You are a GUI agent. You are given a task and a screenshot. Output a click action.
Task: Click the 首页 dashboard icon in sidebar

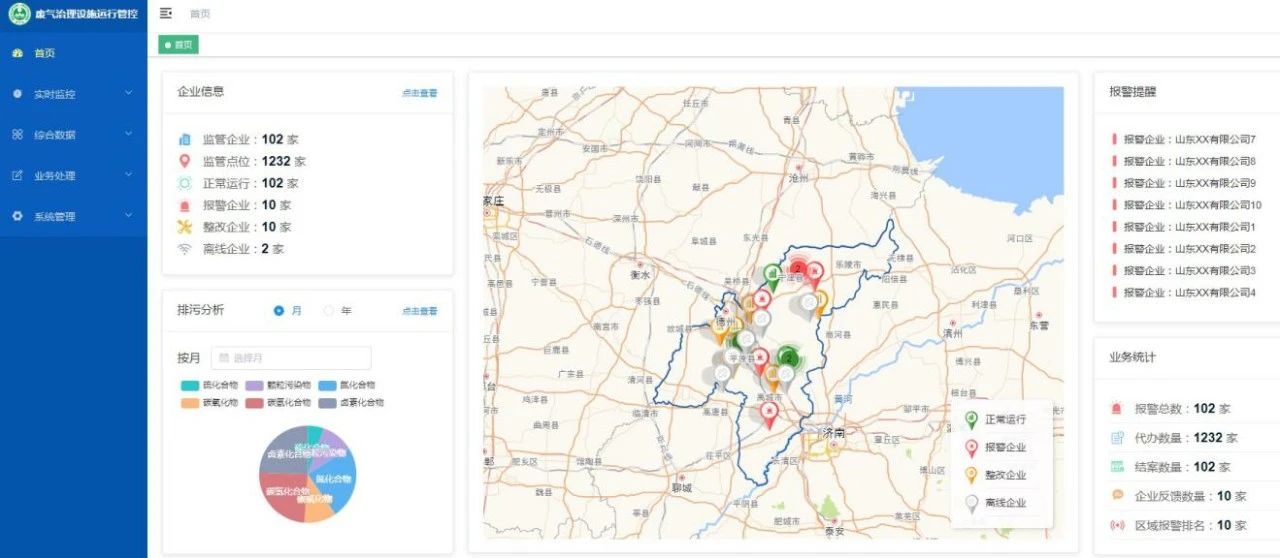pyautogui.click(x=17, y=53)
